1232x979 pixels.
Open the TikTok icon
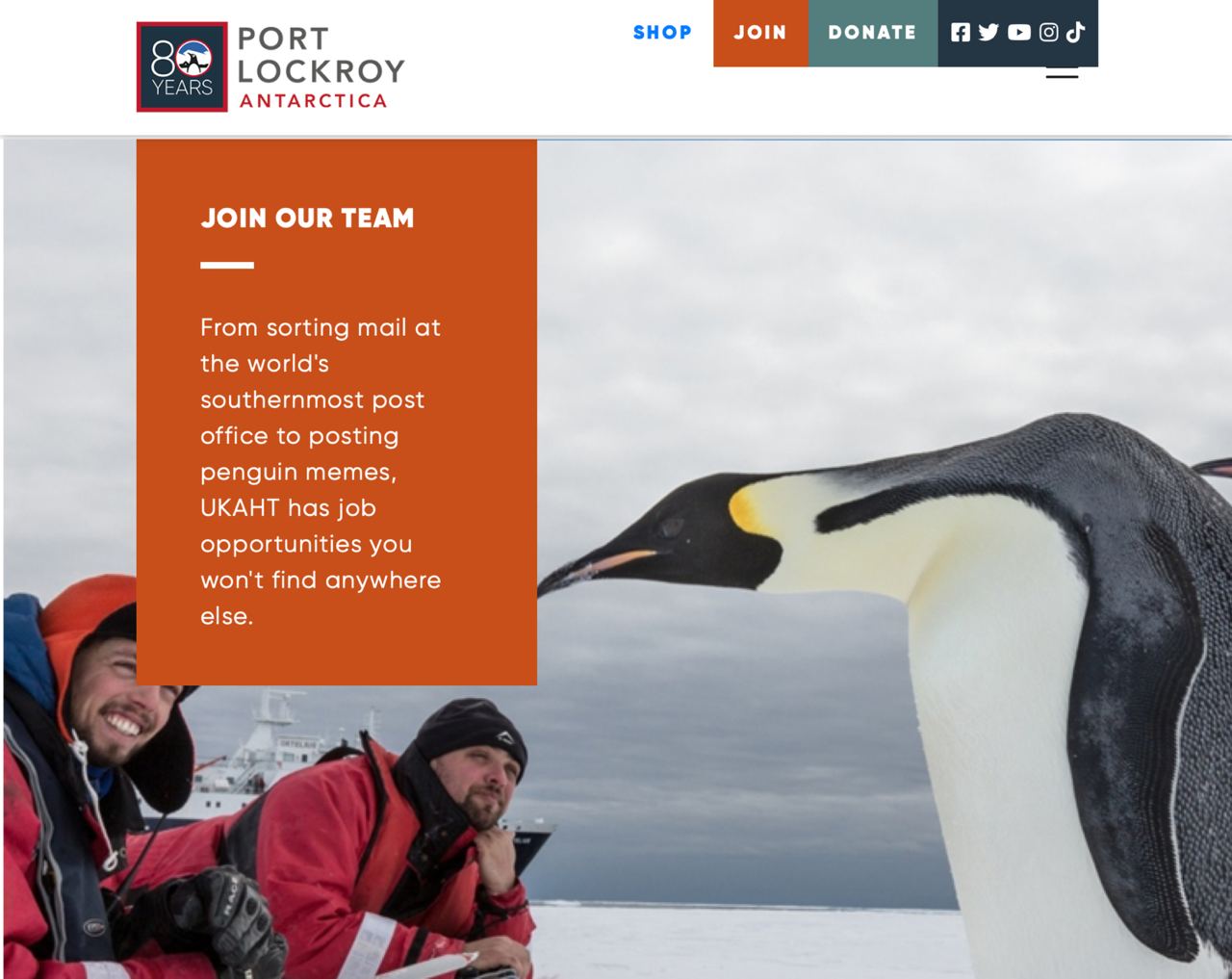click(1076, 33)
